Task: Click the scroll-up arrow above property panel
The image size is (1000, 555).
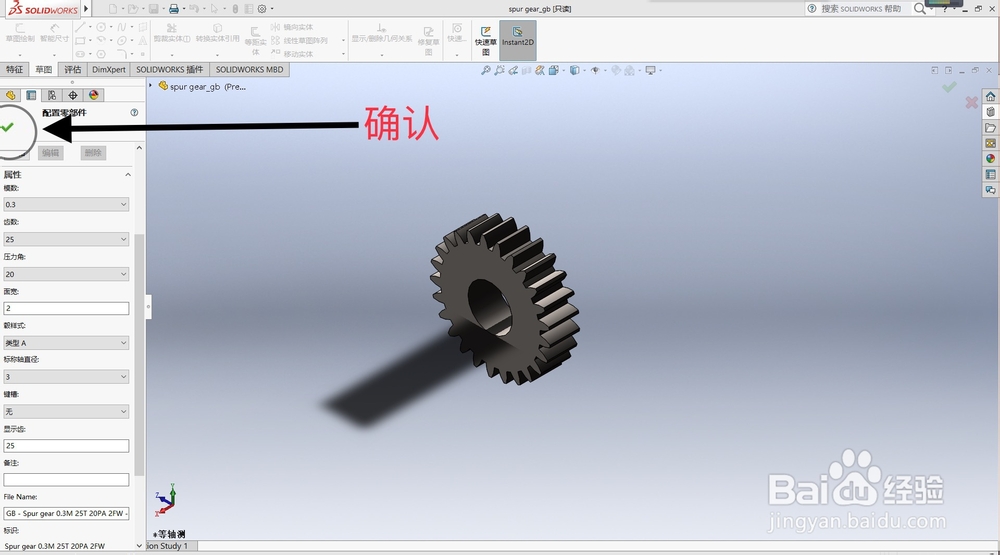Action: (x=139, y=148)
